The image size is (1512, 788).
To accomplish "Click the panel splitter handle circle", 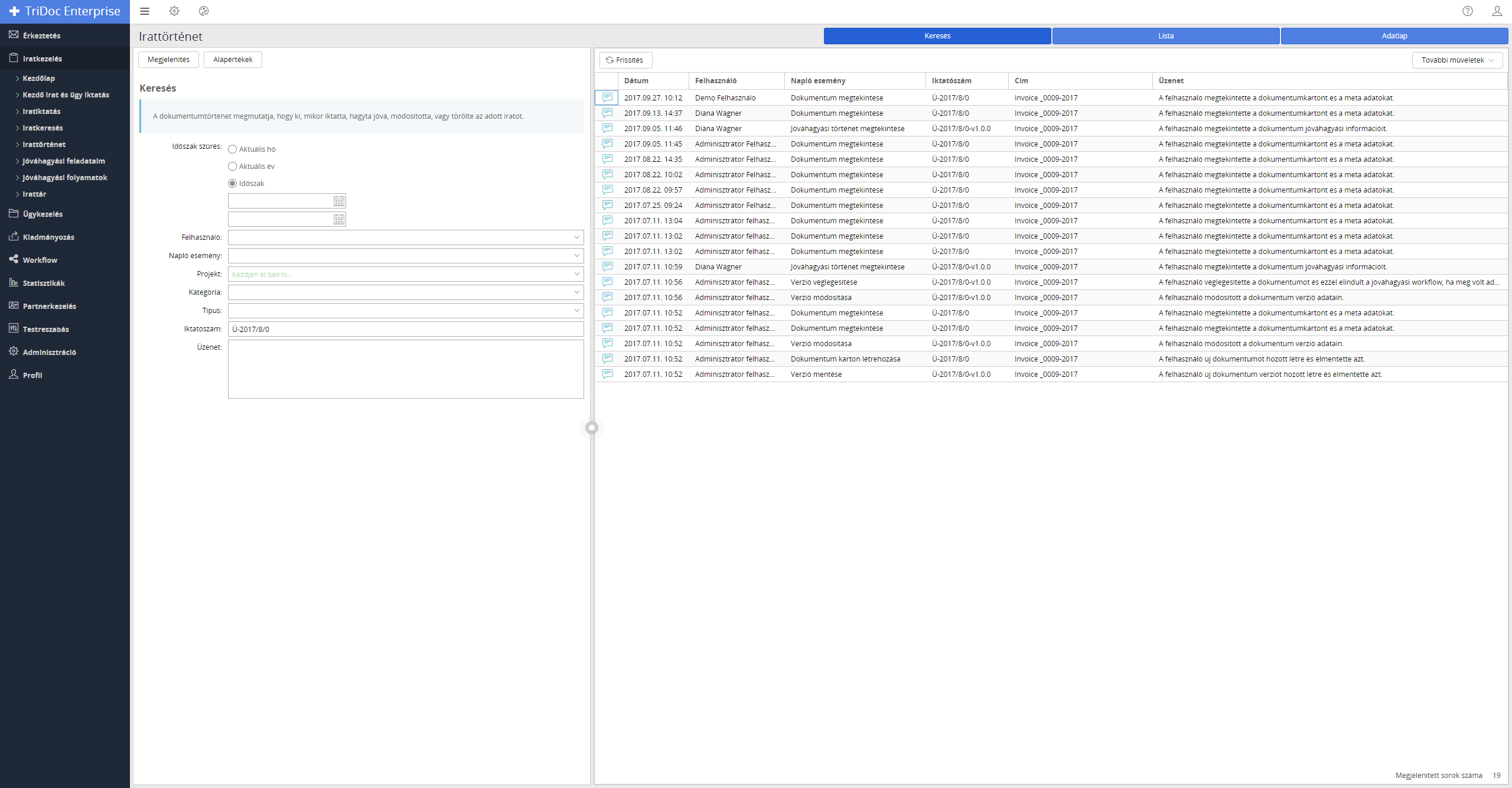I will coord(592,428).
